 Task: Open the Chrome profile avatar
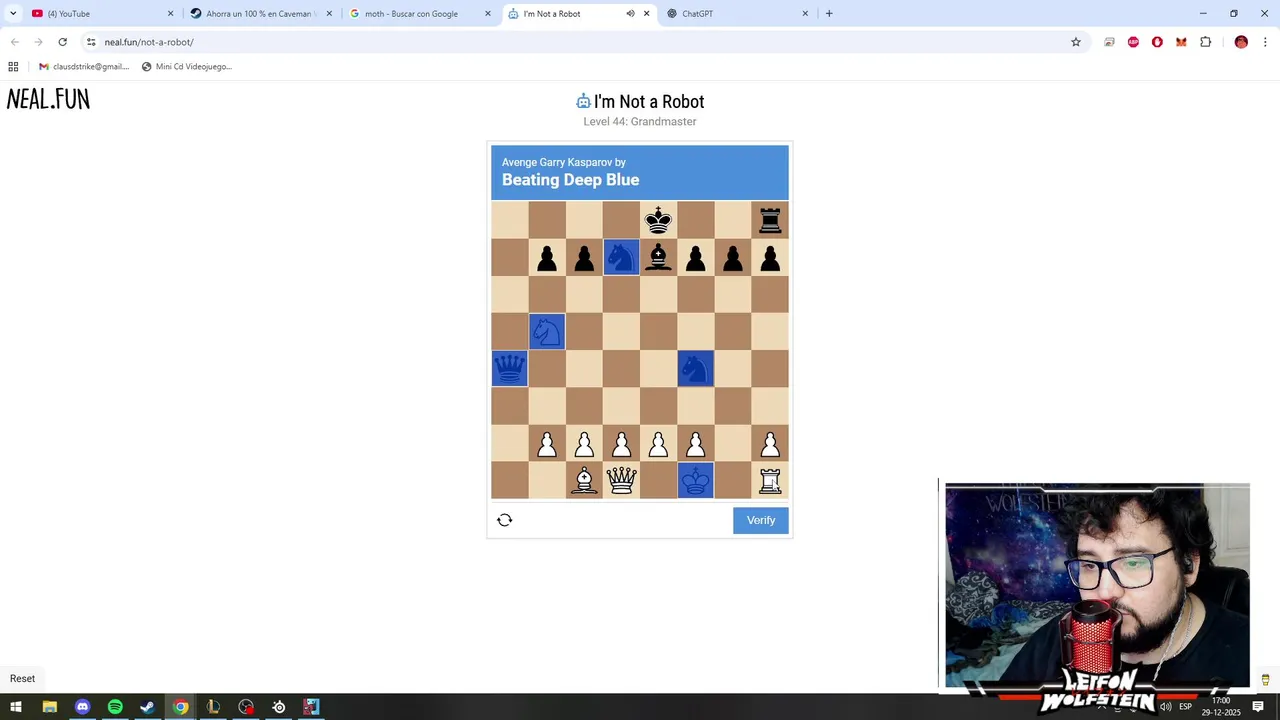pyautogui.click(x=1241, y=42)
